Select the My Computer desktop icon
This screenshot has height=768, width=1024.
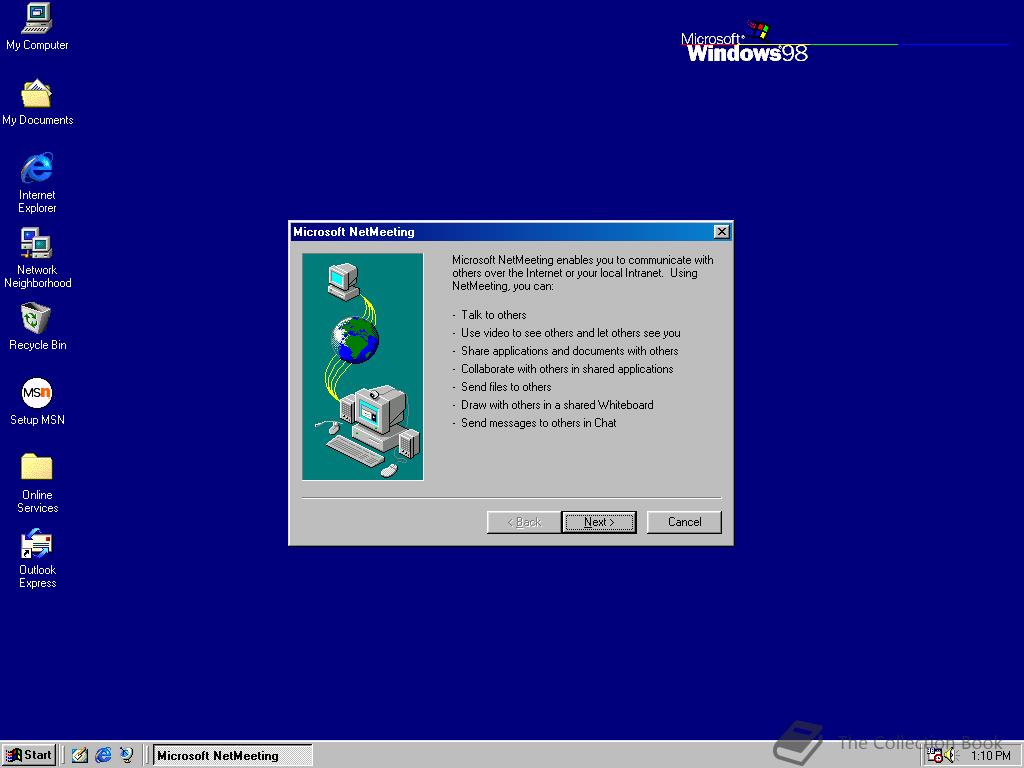(37, 27)
